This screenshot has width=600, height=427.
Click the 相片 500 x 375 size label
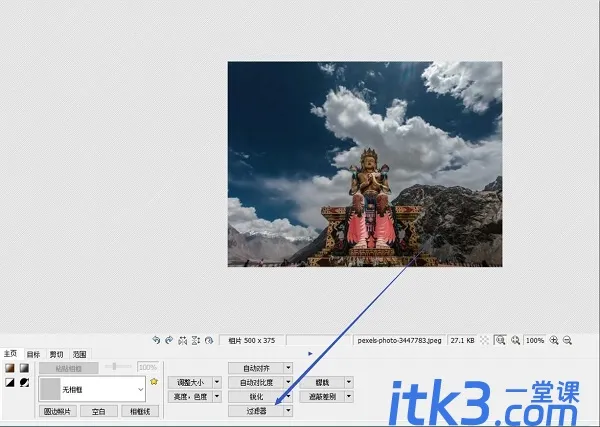(x=252, y=340)
